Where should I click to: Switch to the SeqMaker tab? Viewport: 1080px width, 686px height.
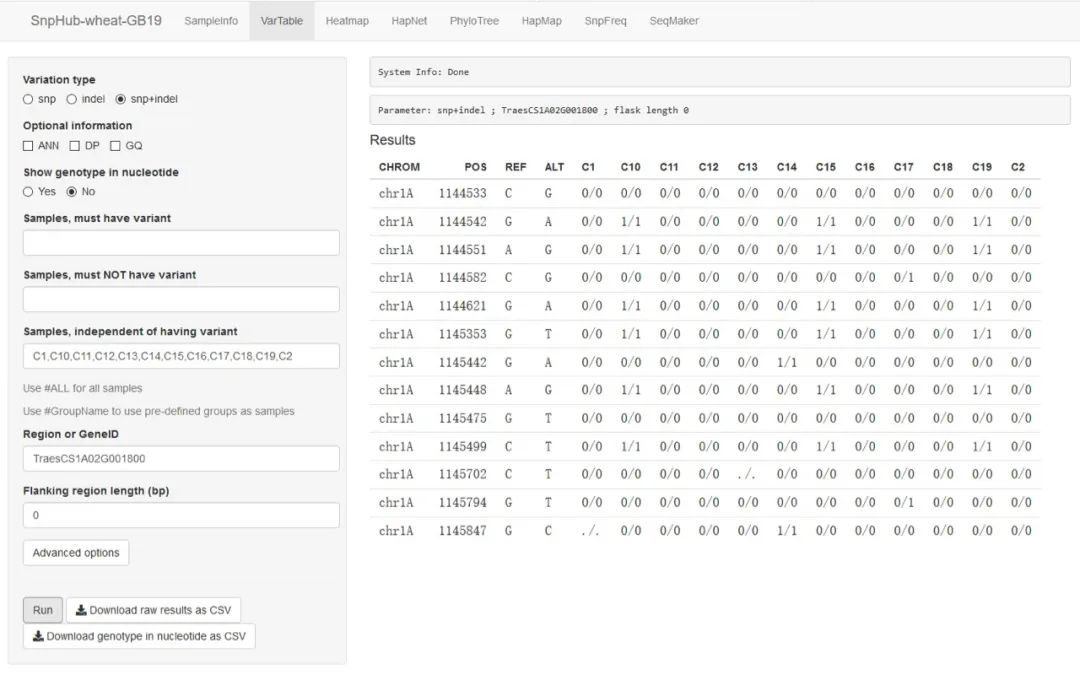tap(674, 21)
